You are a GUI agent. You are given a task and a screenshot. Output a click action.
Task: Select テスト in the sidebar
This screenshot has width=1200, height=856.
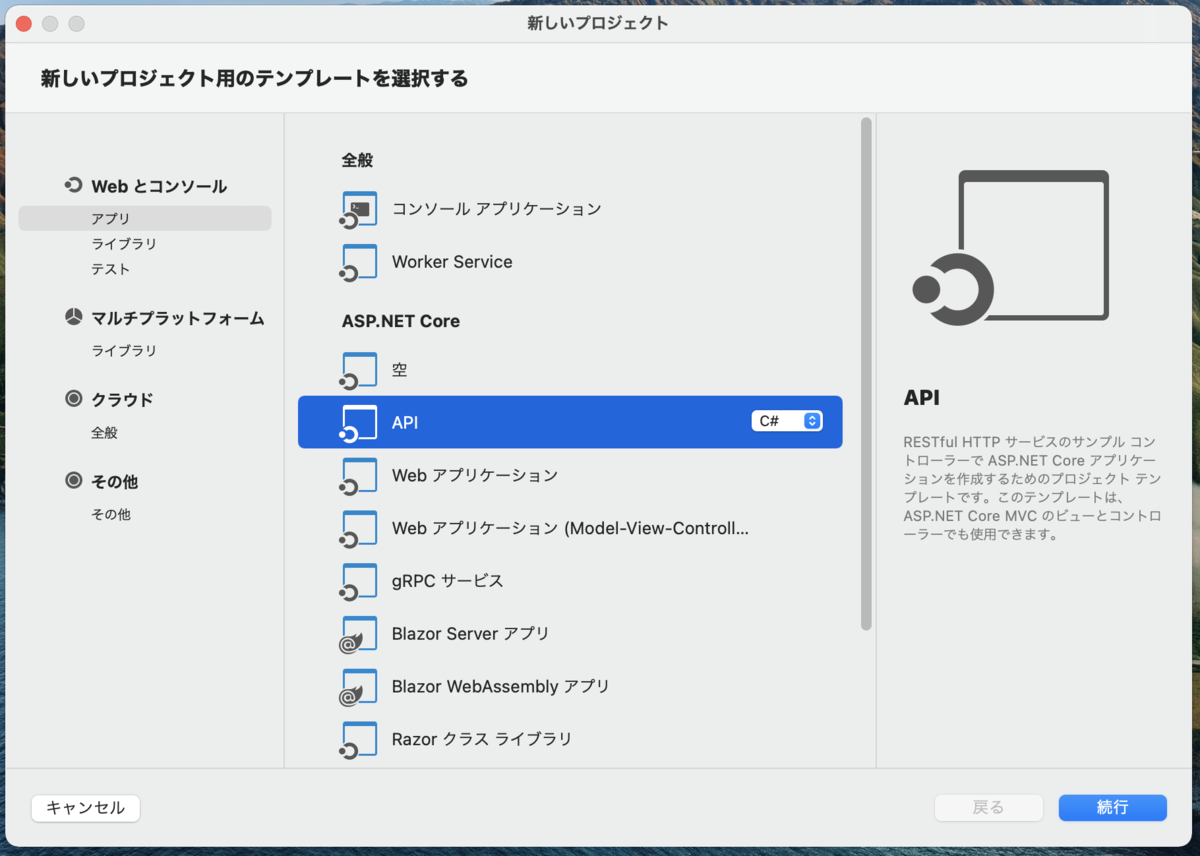pos(111,269)
